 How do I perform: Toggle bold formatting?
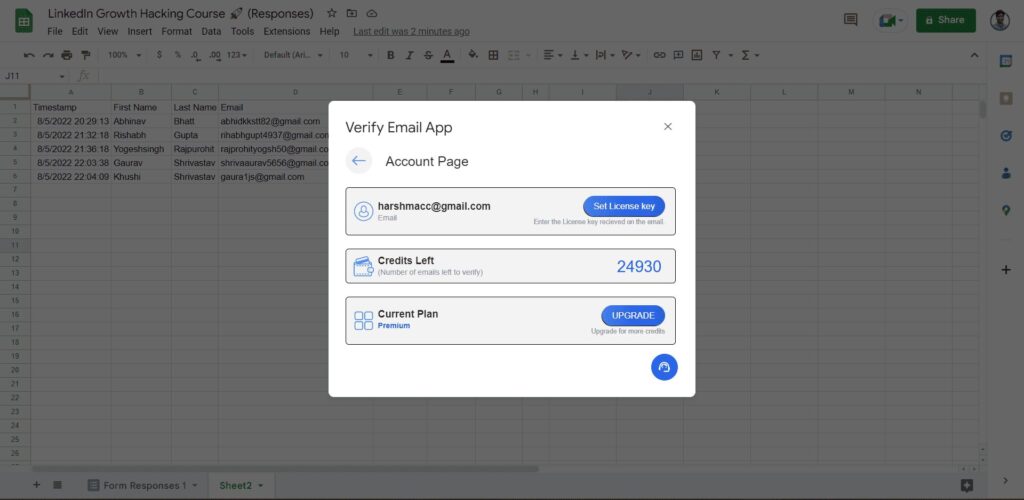click(391, 55)
